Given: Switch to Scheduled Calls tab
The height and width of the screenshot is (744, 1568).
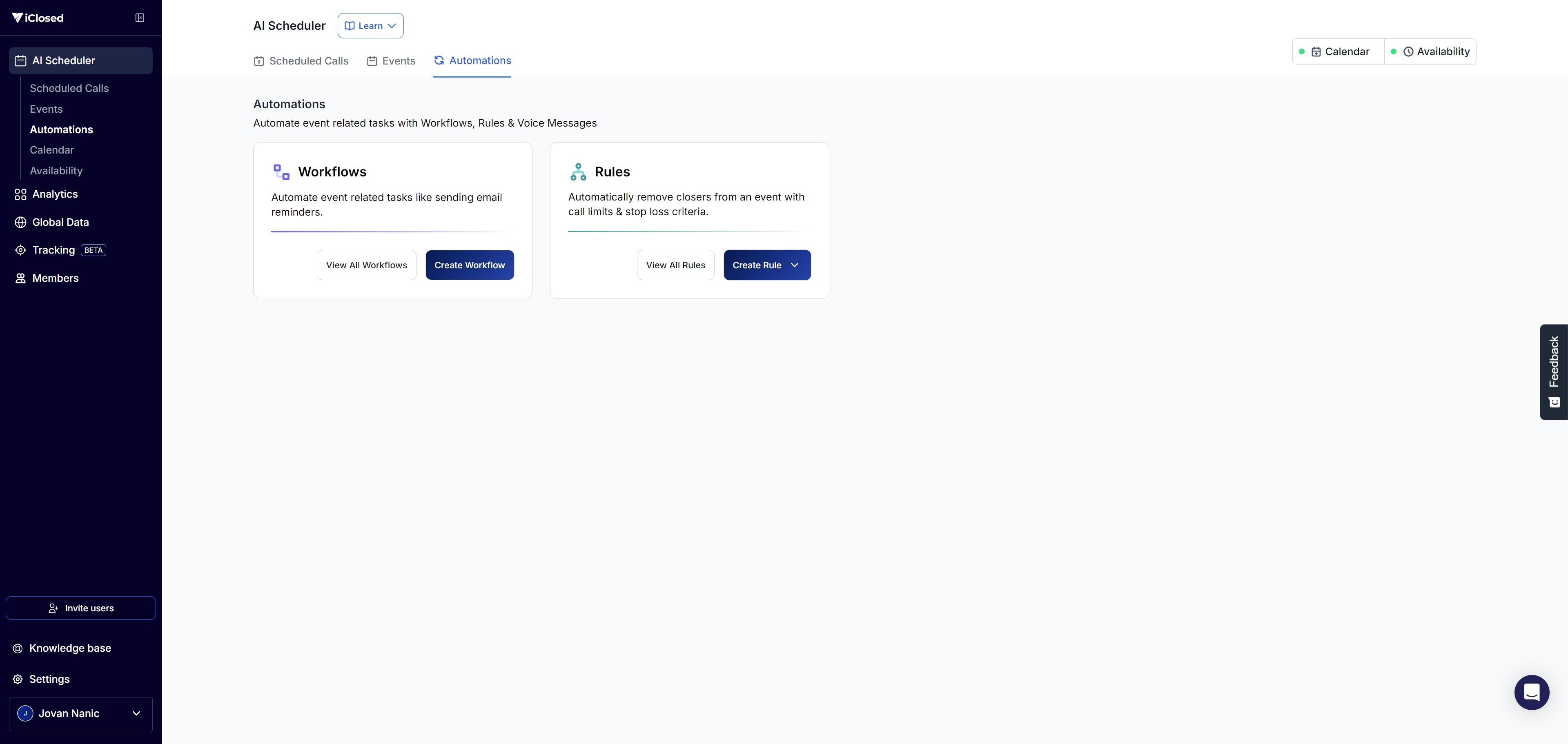Looking at the screenshot, I should 301,61.
